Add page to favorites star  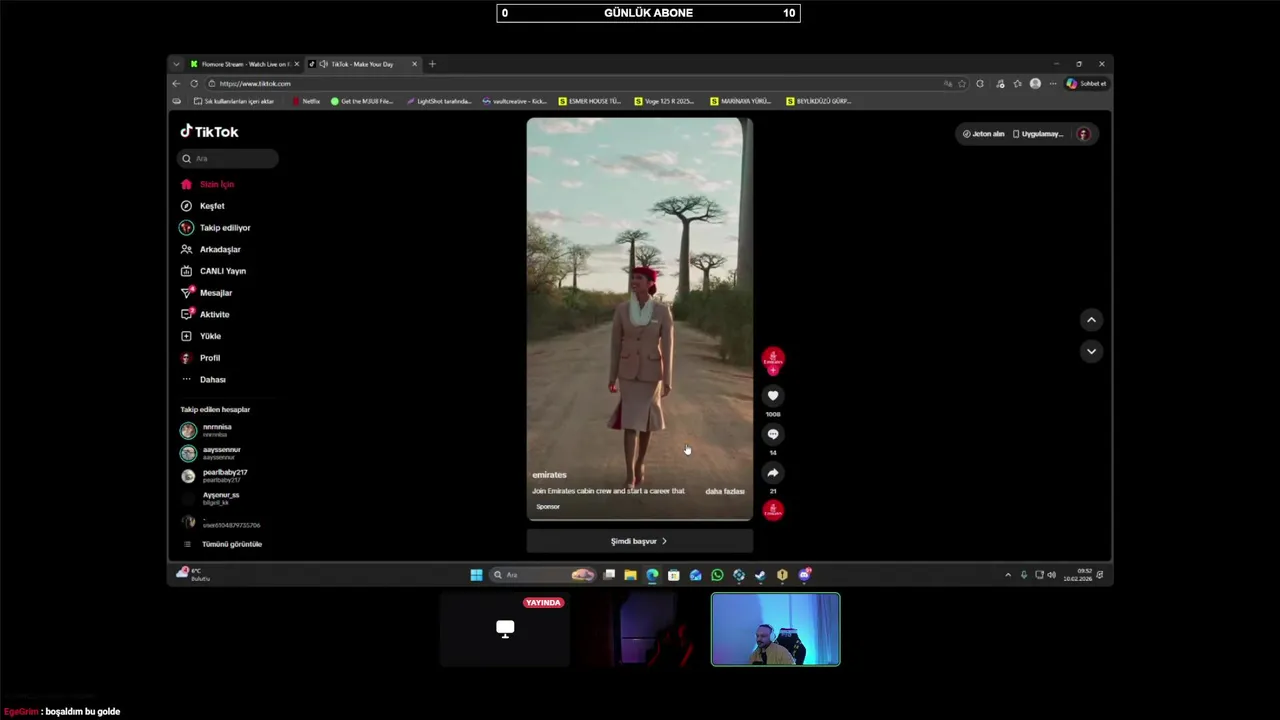pyautogui.click(x=962, y=84)
